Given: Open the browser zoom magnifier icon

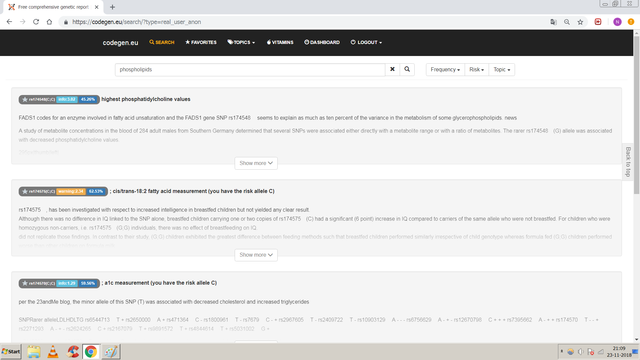Looking at the screenshot, I should pos(567,22).
